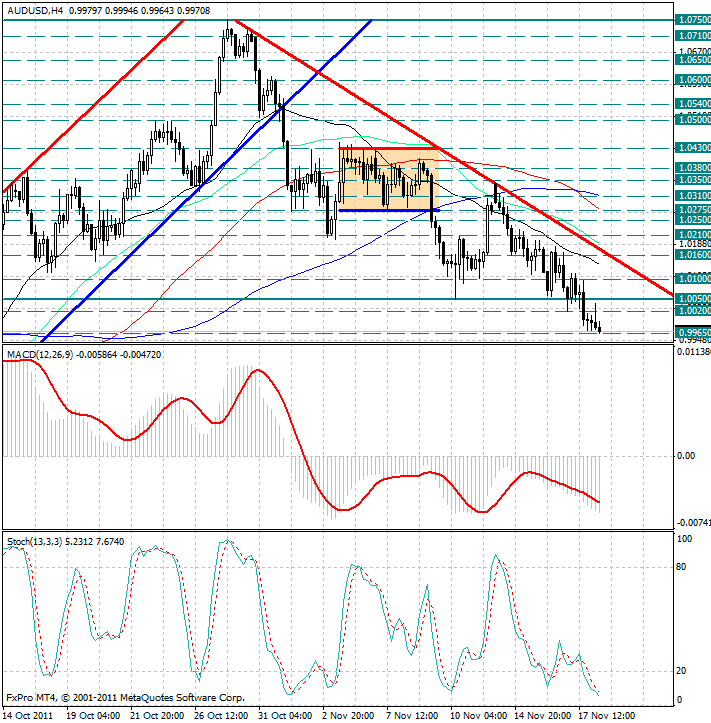
Task: Click the 1.0350 price level label
Action: coord(693,179)
